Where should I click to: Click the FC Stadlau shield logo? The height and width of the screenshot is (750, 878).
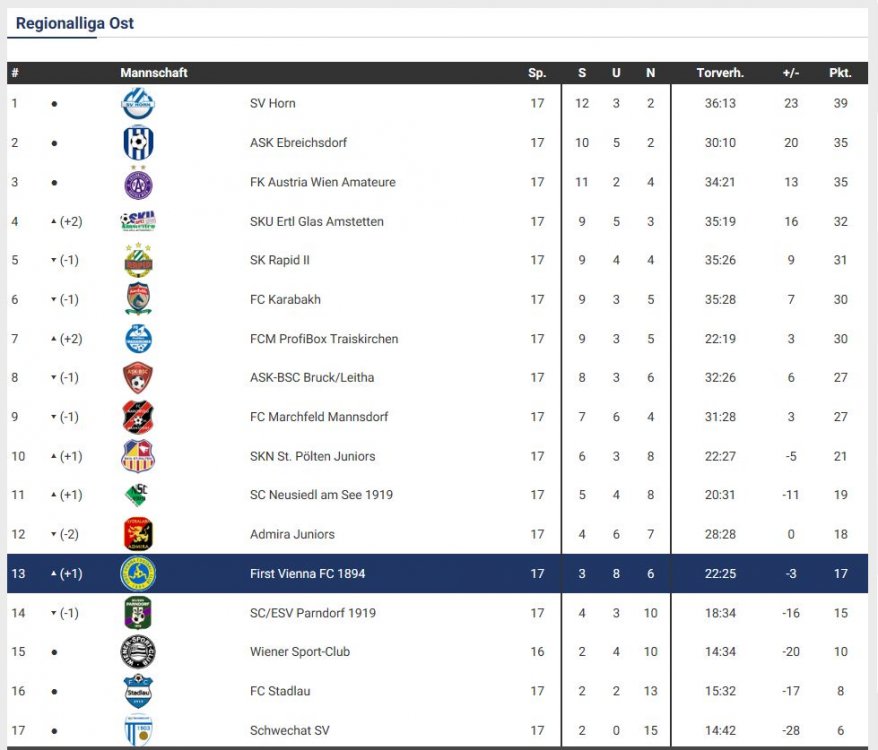138,691
